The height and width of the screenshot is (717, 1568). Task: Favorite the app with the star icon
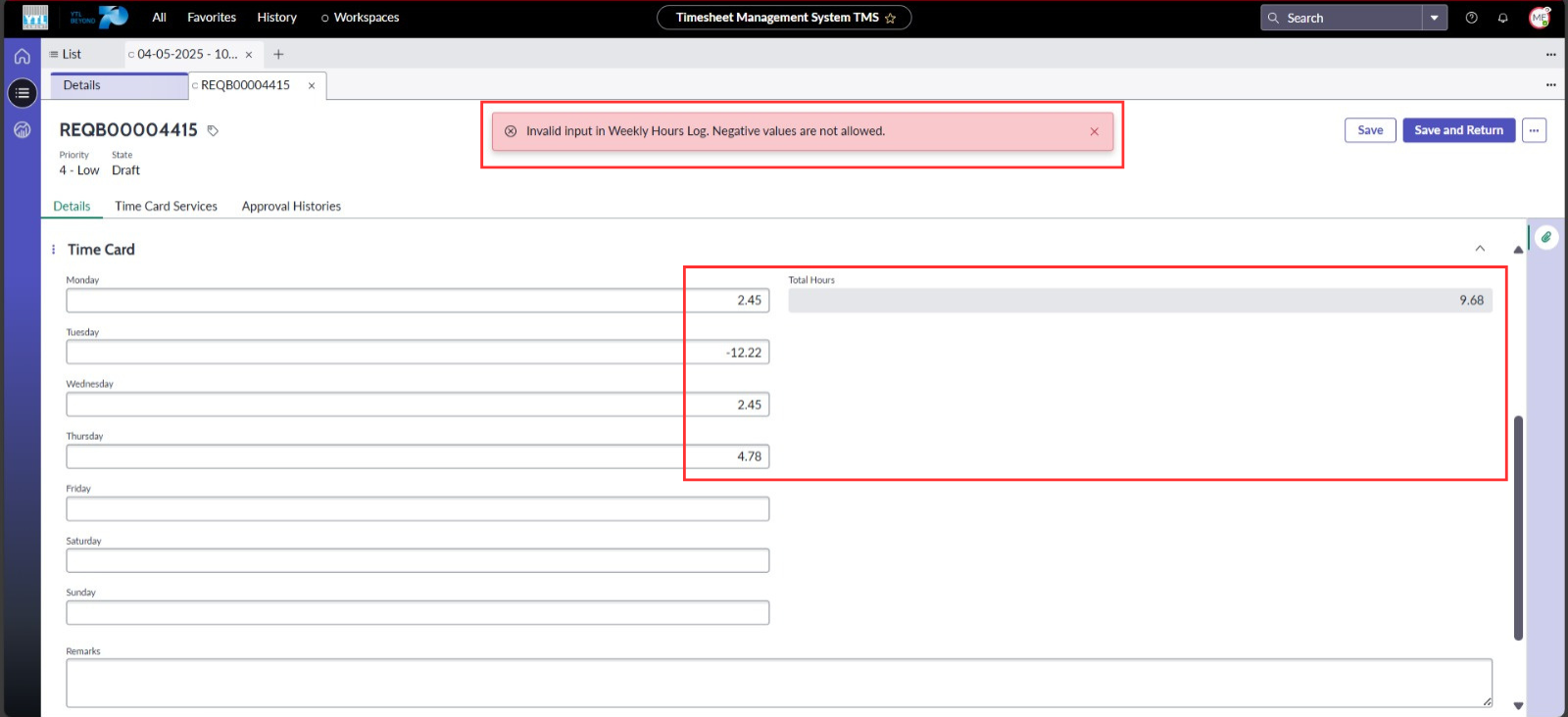pos(890,18)
